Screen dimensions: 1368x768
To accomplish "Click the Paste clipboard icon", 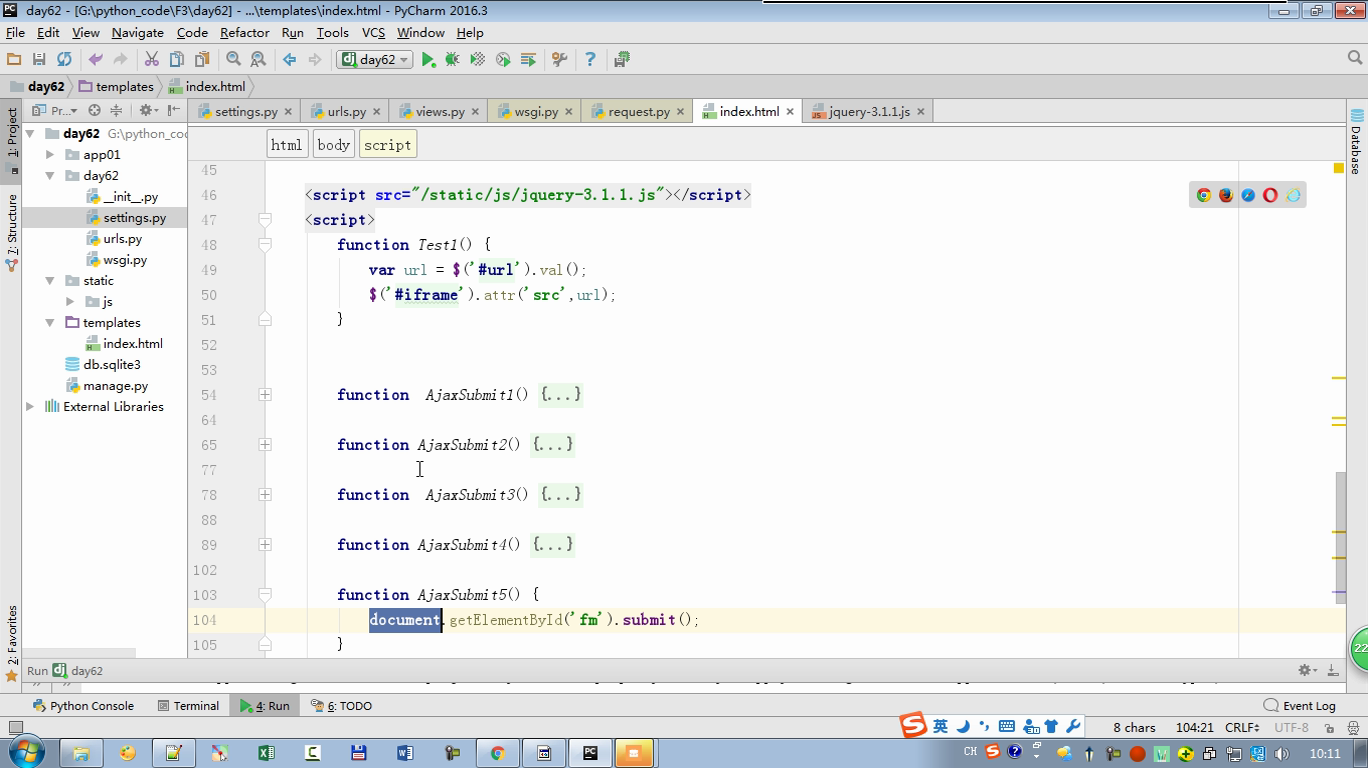I will coord(202,60).
